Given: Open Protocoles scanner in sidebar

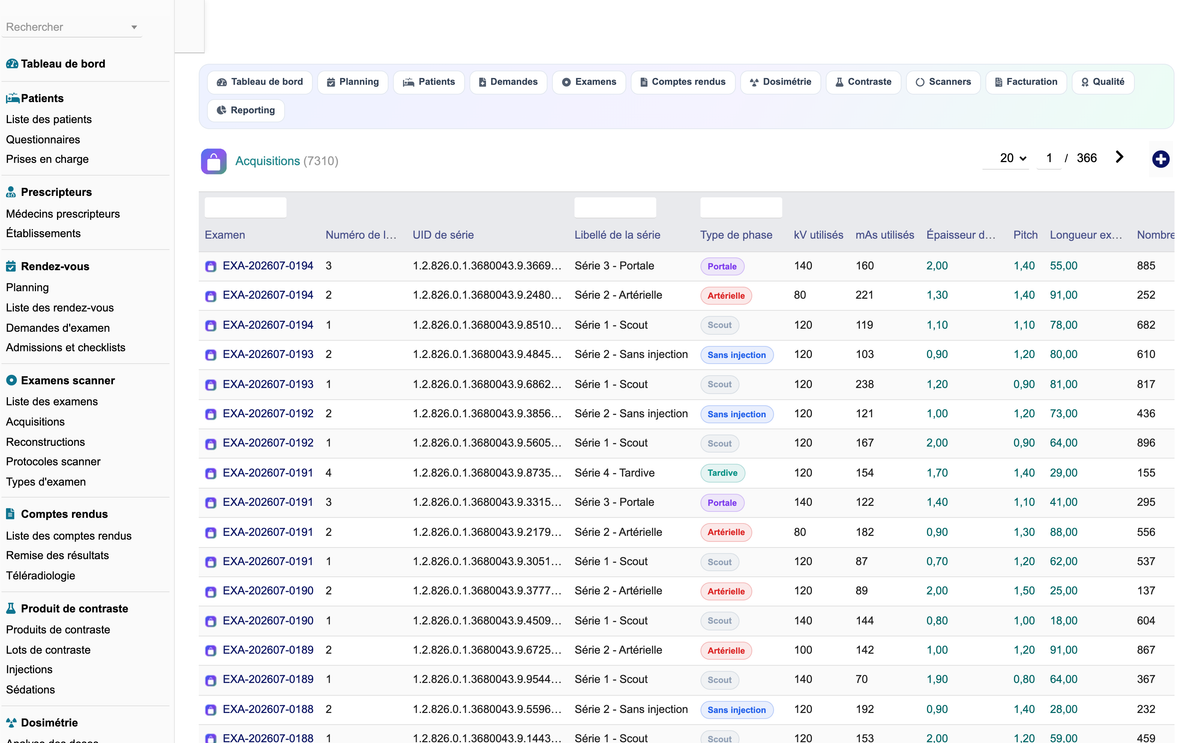Looking at the screenshot, I should [53, 462].
